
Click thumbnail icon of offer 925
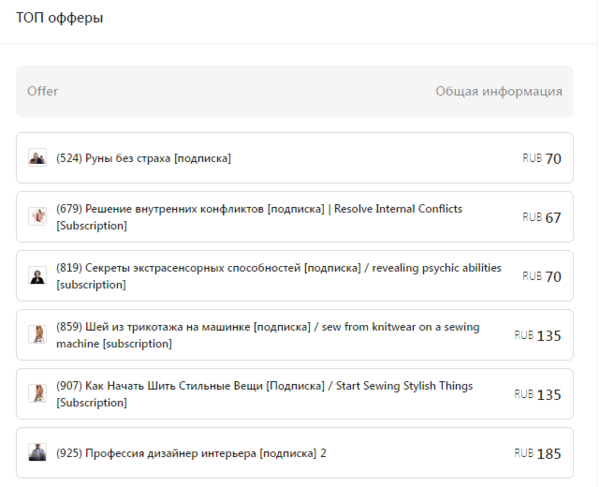(x=37, y=453)
